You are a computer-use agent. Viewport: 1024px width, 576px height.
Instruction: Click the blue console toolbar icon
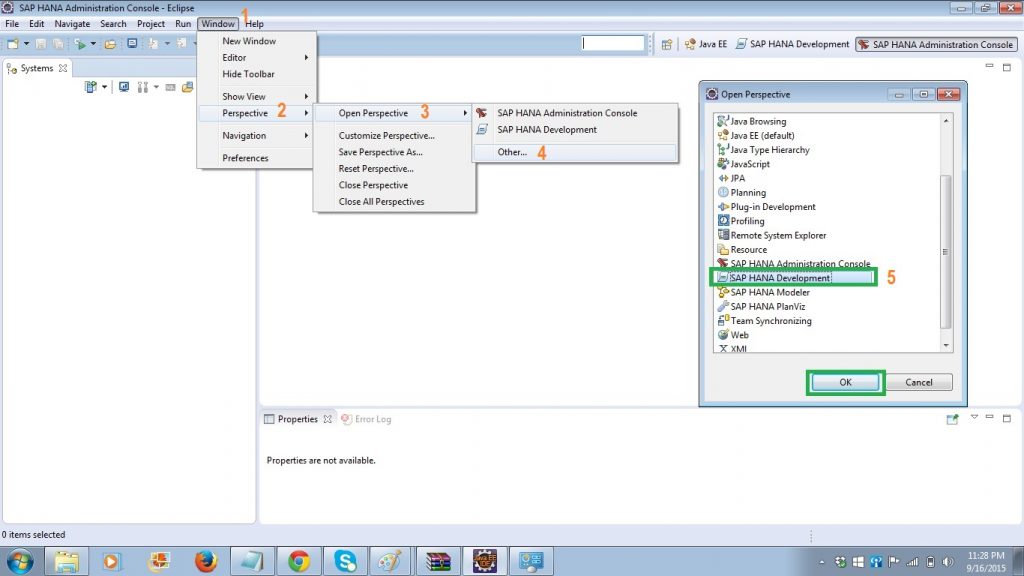(132, 44)
